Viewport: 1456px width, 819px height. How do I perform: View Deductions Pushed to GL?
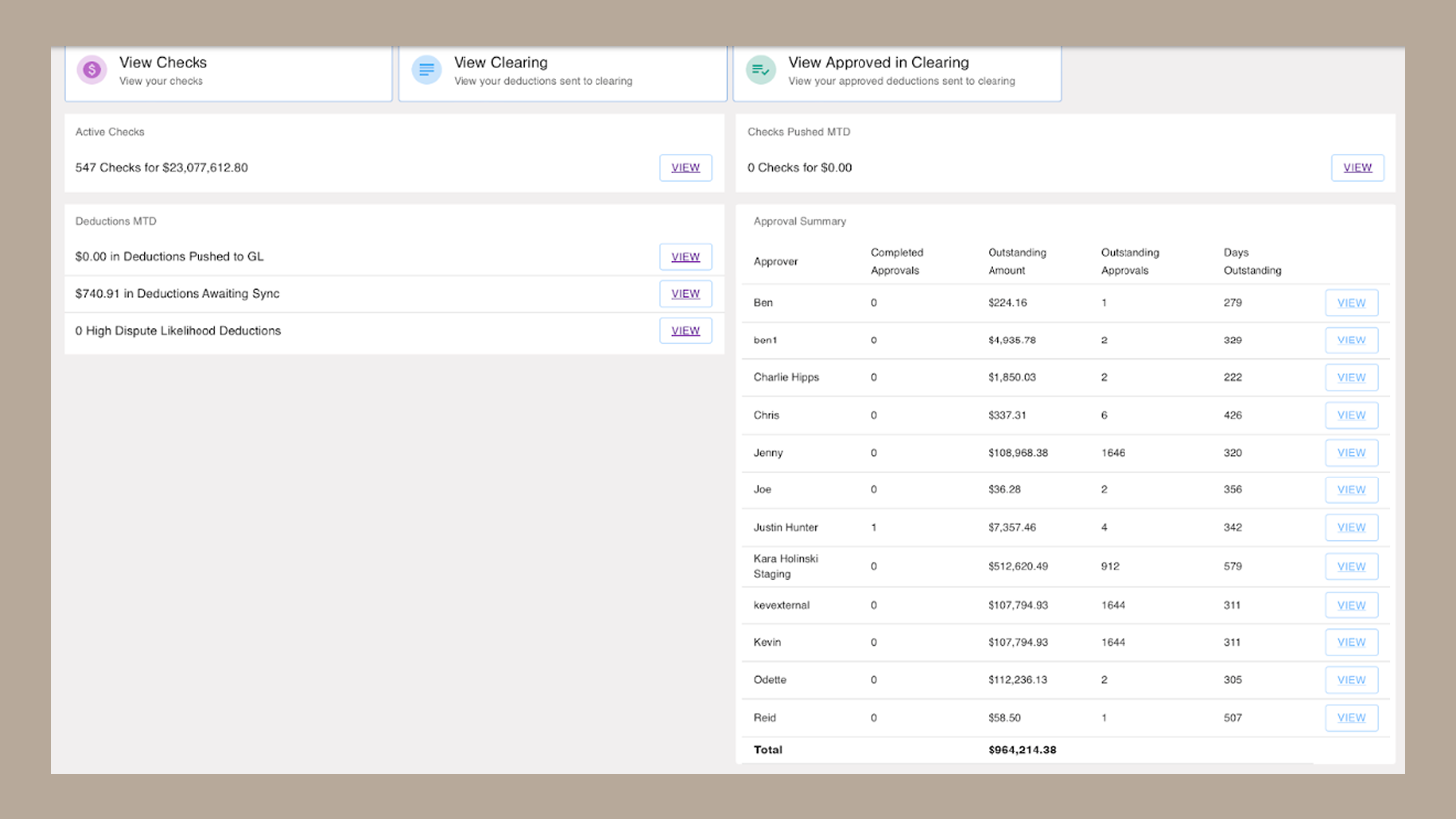tap(686, 257)
